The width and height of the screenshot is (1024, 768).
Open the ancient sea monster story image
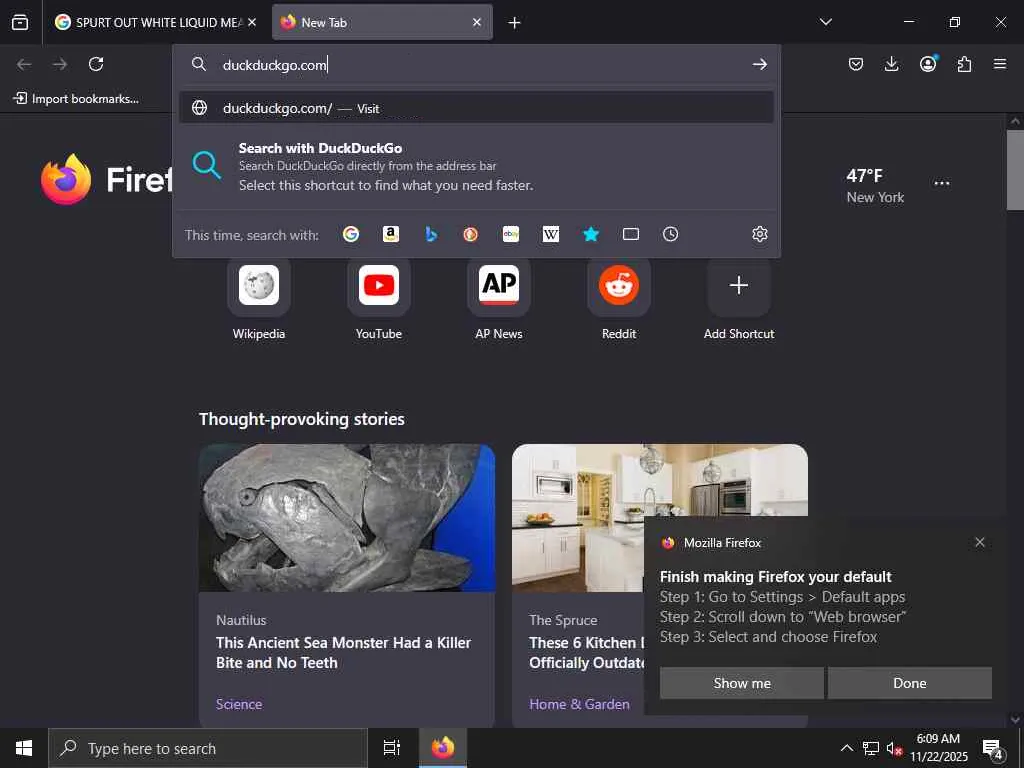pos(347,518)
